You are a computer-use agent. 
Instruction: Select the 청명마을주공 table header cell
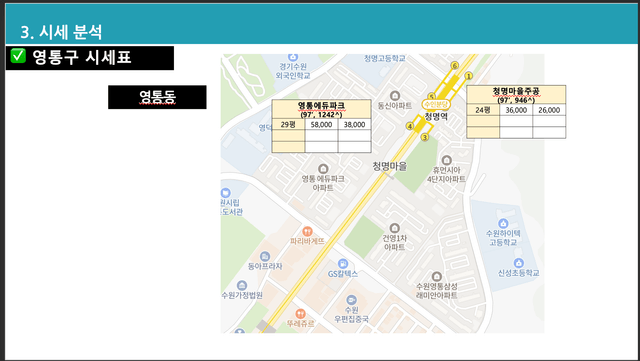point(516,95)
